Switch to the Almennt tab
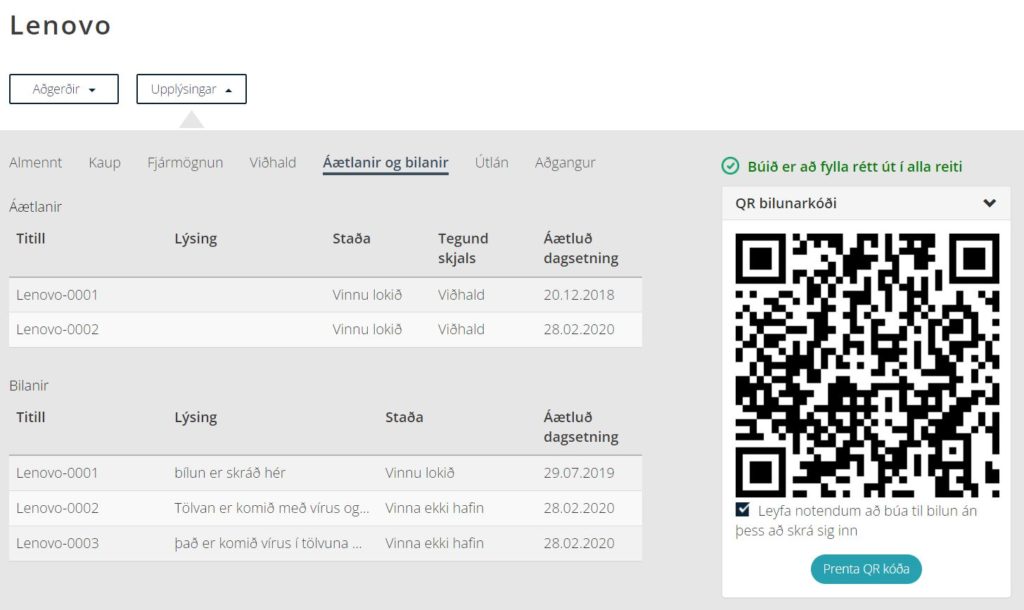 [x=35, y=163]
